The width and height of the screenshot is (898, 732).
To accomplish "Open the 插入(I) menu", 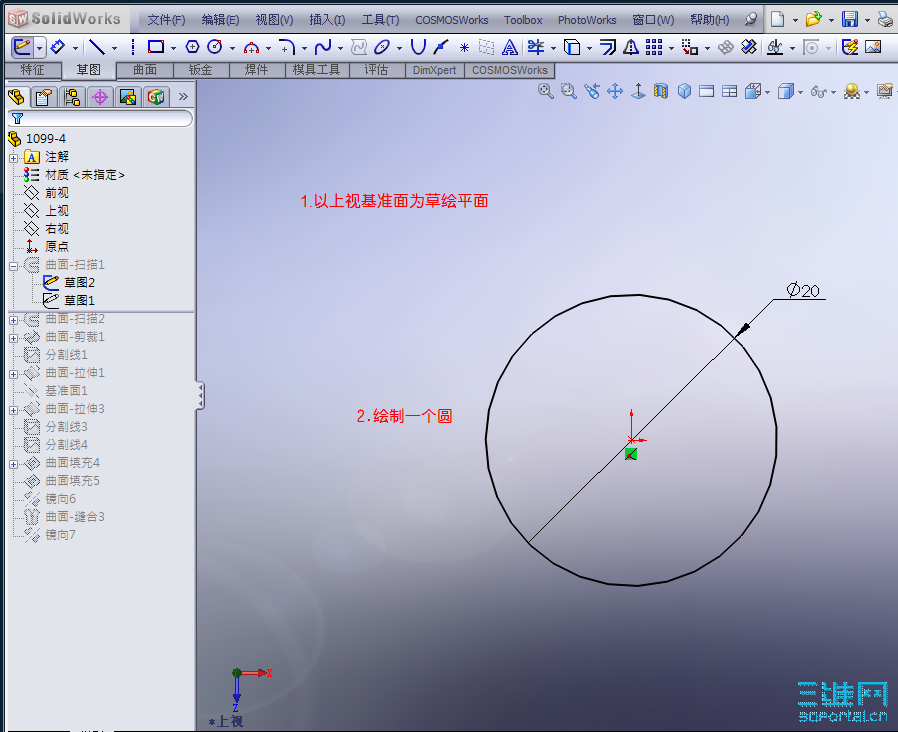I will 327,20.
